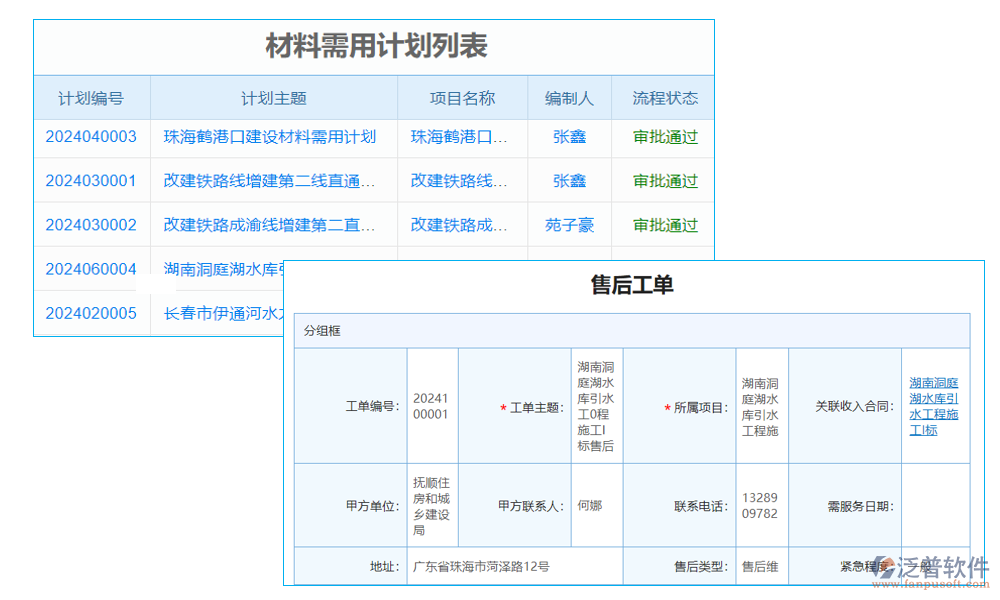Click 审批通过 status of first row
1000x600 pixels.
[x=664, y=137]
